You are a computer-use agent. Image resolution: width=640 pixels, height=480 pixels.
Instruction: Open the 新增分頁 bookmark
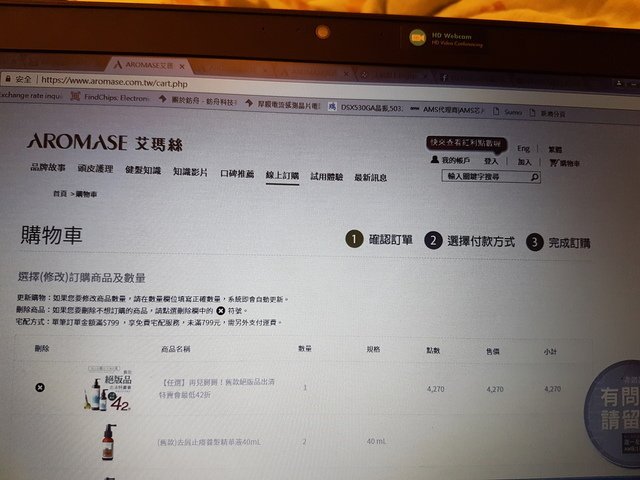pyautogui.click(x=547, y=113)
